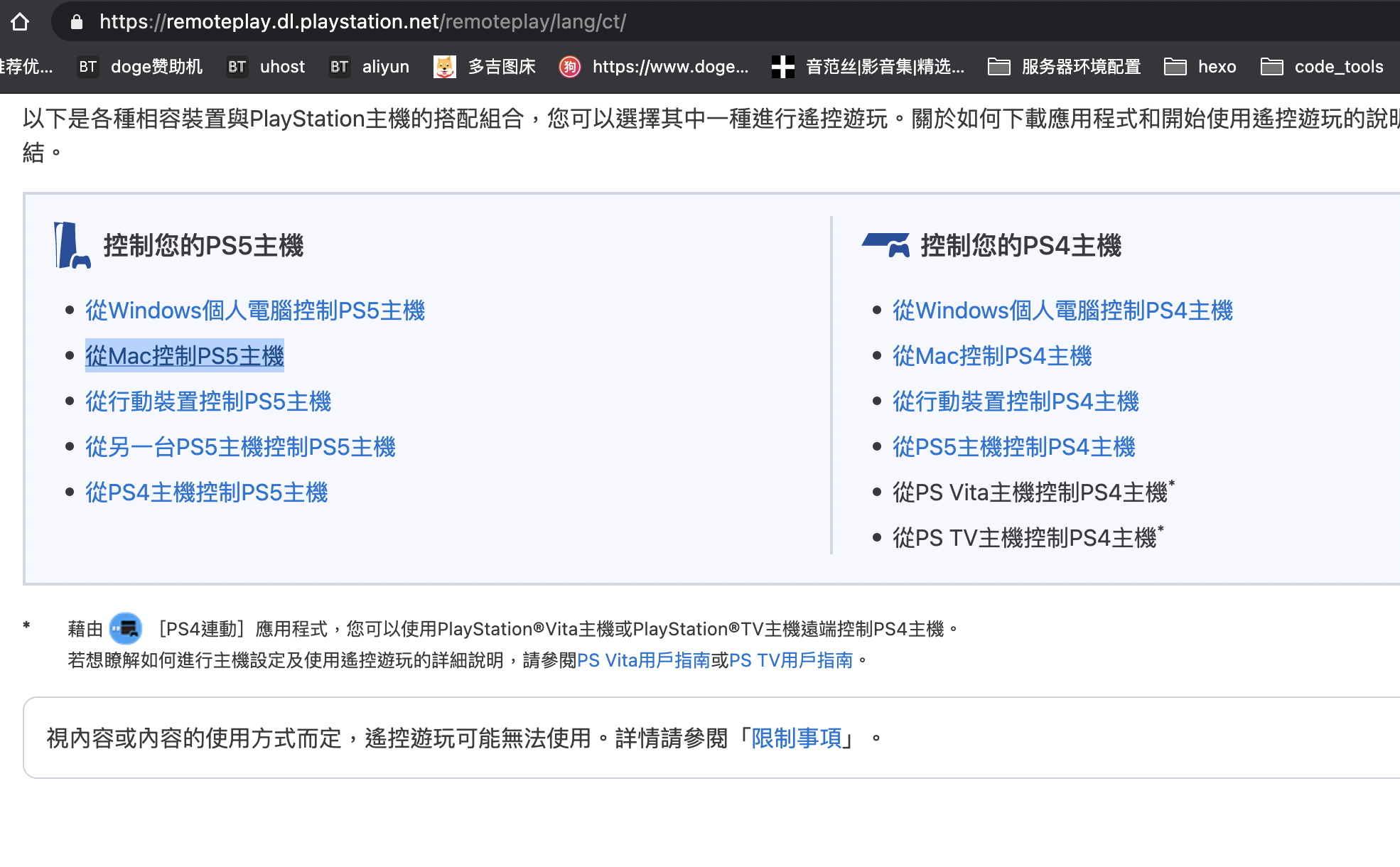
Task: Open 從PS5主機控制PS4主機 link
Action: 1014,447
